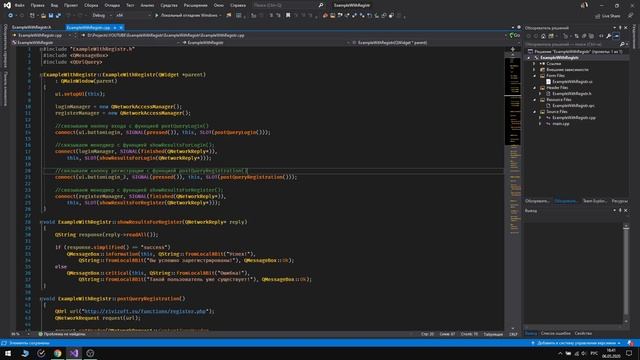640x360 pixels.
Task: Switch to the Ресурсы panel tab
Action: [619, 201]
